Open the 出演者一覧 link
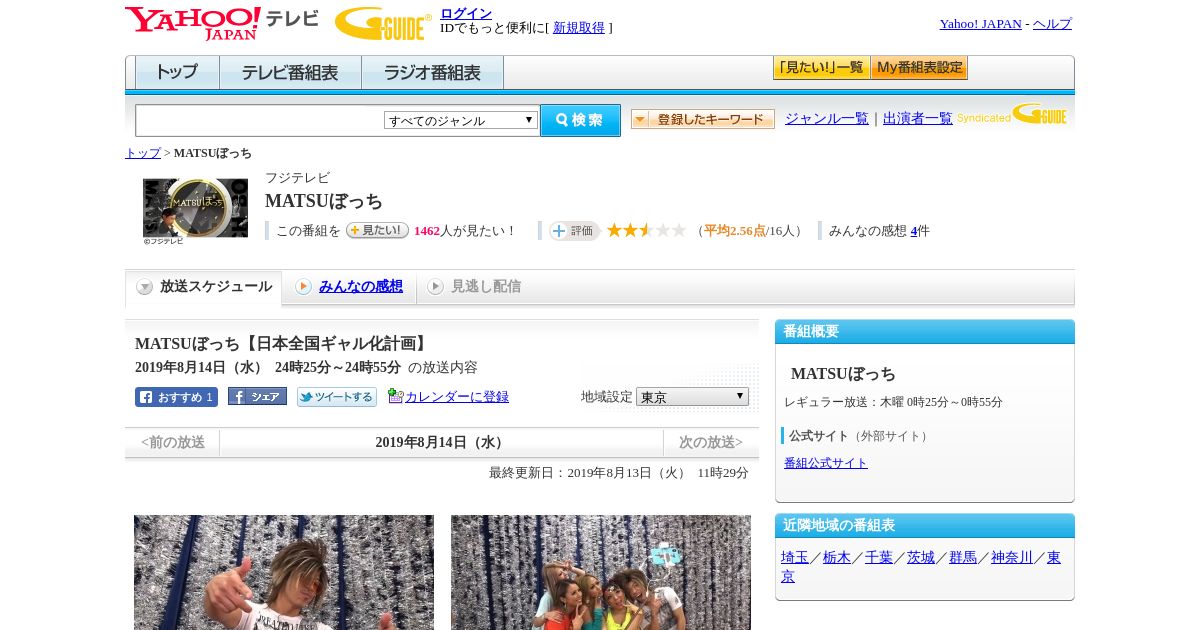The image size is (1200, 630). coord(917,119)
